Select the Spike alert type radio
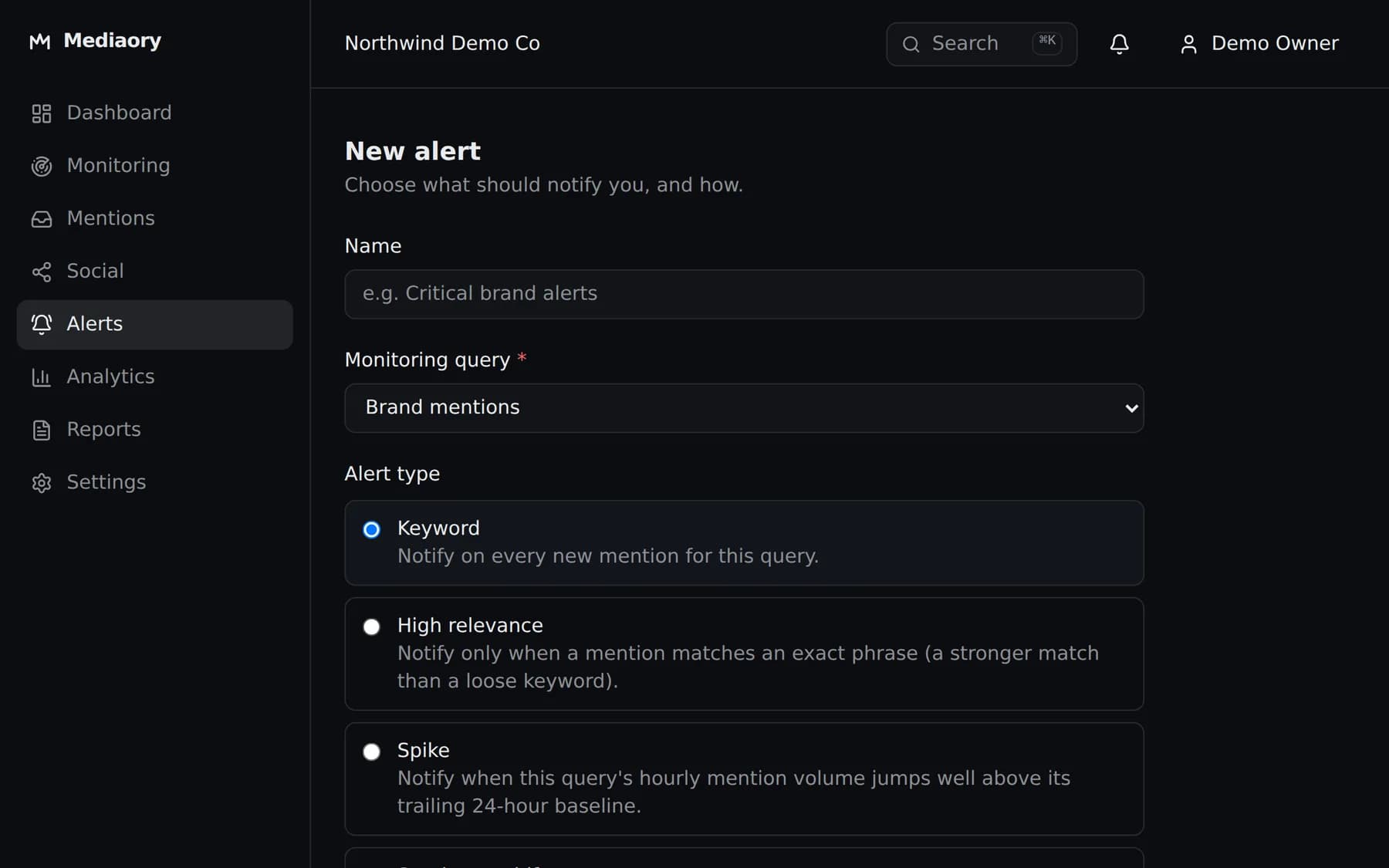This screenshot has width=1389, height=868. (371, 751)
